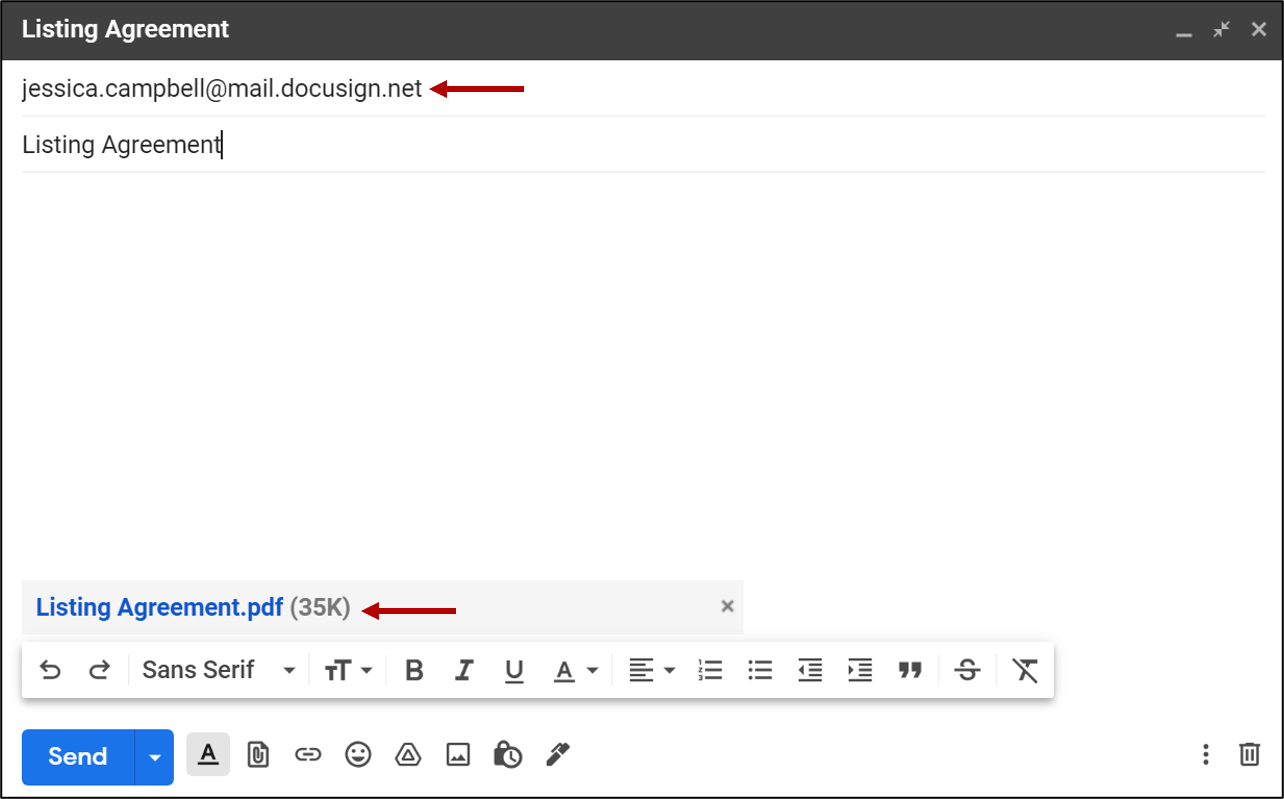Screen dimensions: 1284x799
Task: Open the text size dropdown
Action: click(x=348, y=670)
